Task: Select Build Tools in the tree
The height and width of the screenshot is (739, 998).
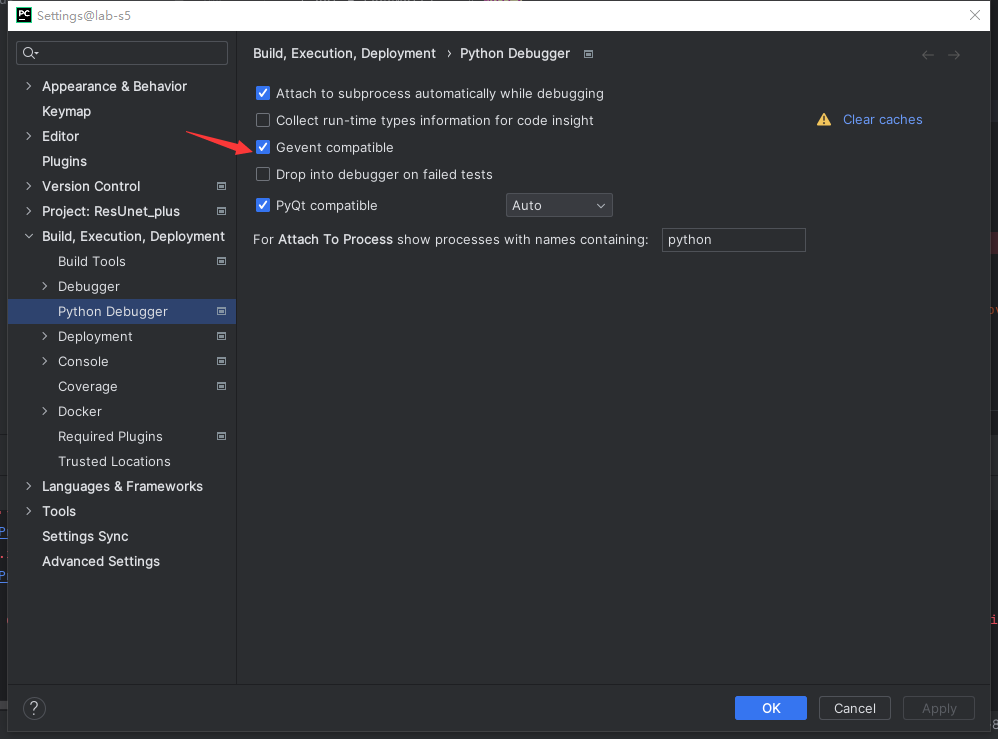Action: tap(92, 262)
